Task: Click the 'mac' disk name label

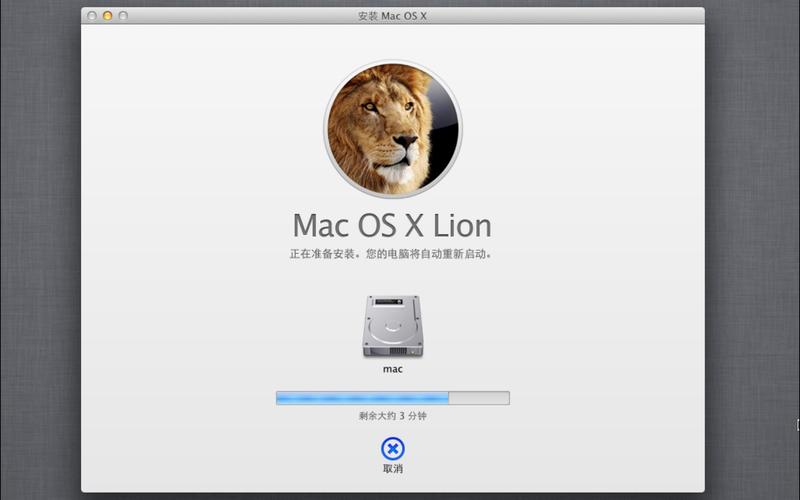Action: pos(392,369)
